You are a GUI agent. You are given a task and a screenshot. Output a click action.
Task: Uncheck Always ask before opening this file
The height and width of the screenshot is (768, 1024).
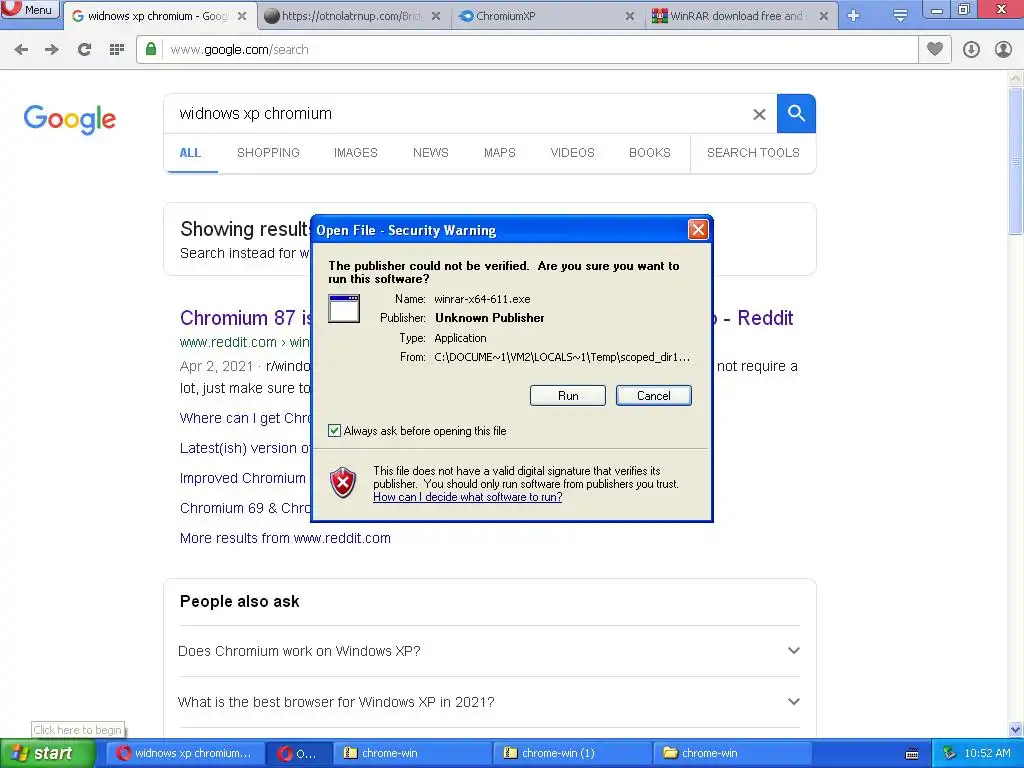pyautogui.click(x=334, y=430)
